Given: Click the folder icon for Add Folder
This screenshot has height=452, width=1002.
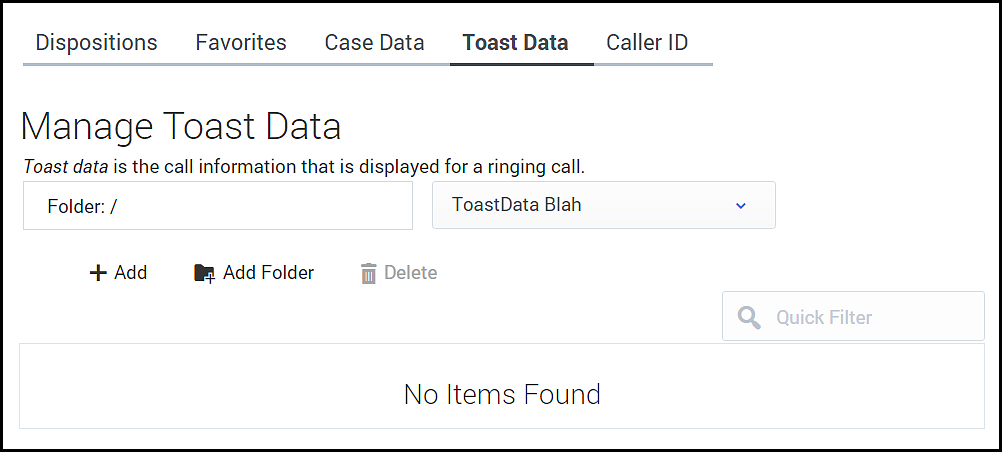Looking at the screenshot, I should [x=204, y=273].
